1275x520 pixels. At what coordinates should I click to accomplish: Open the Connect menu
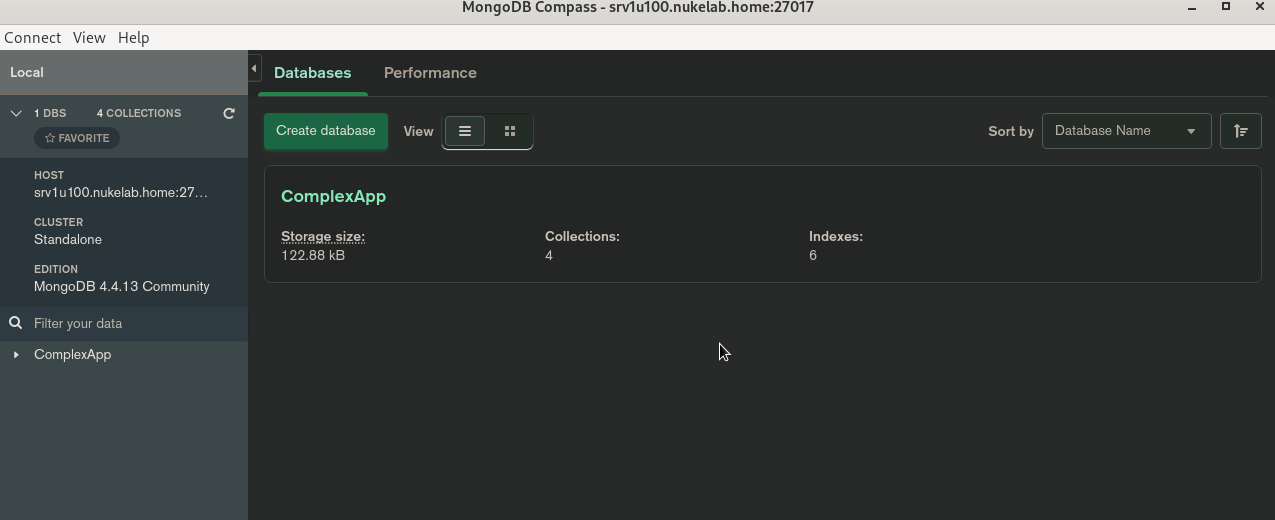(x=33, y=37)
